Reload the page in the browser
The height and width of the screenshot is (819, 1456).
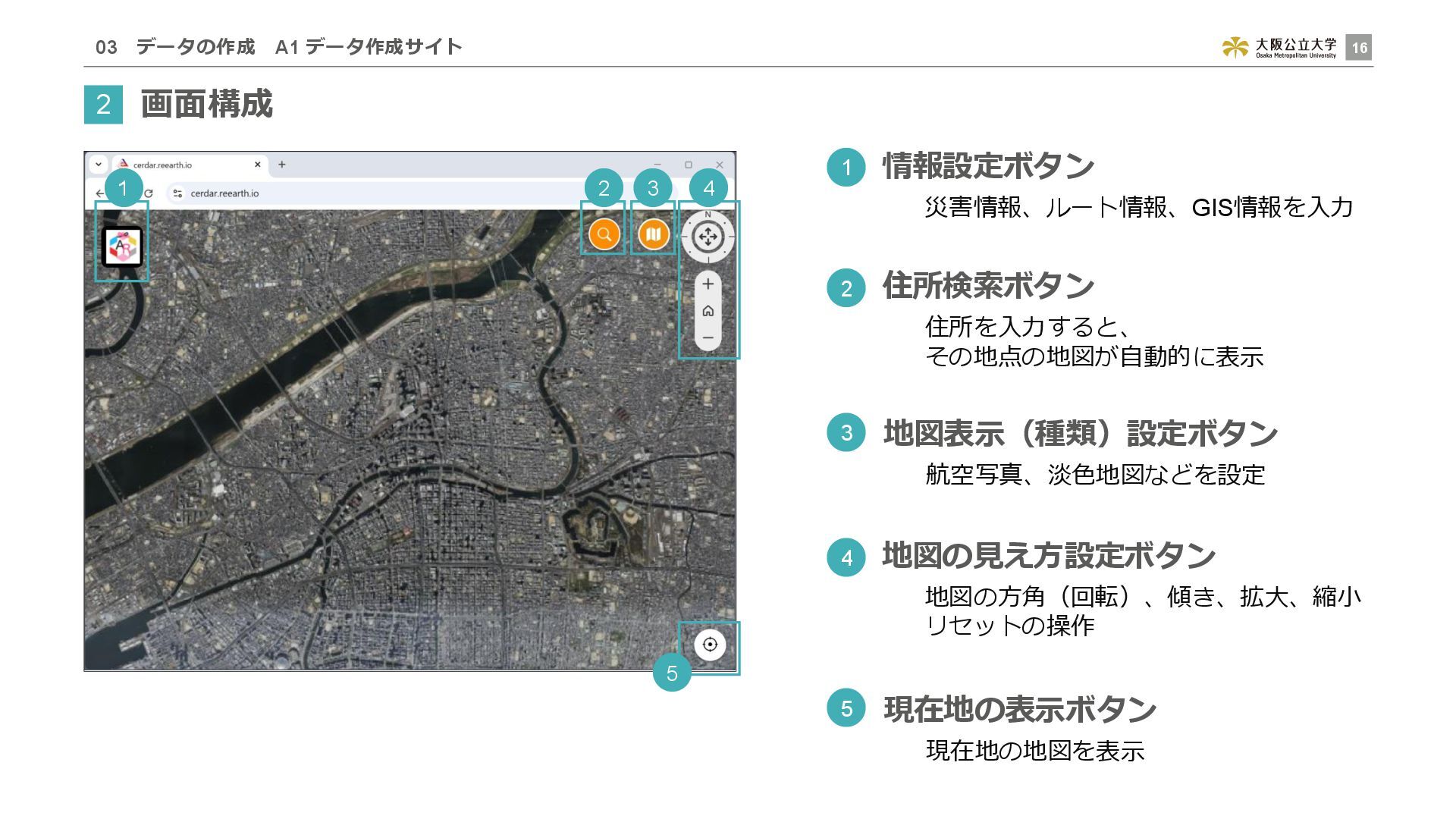tap(149, 193)
